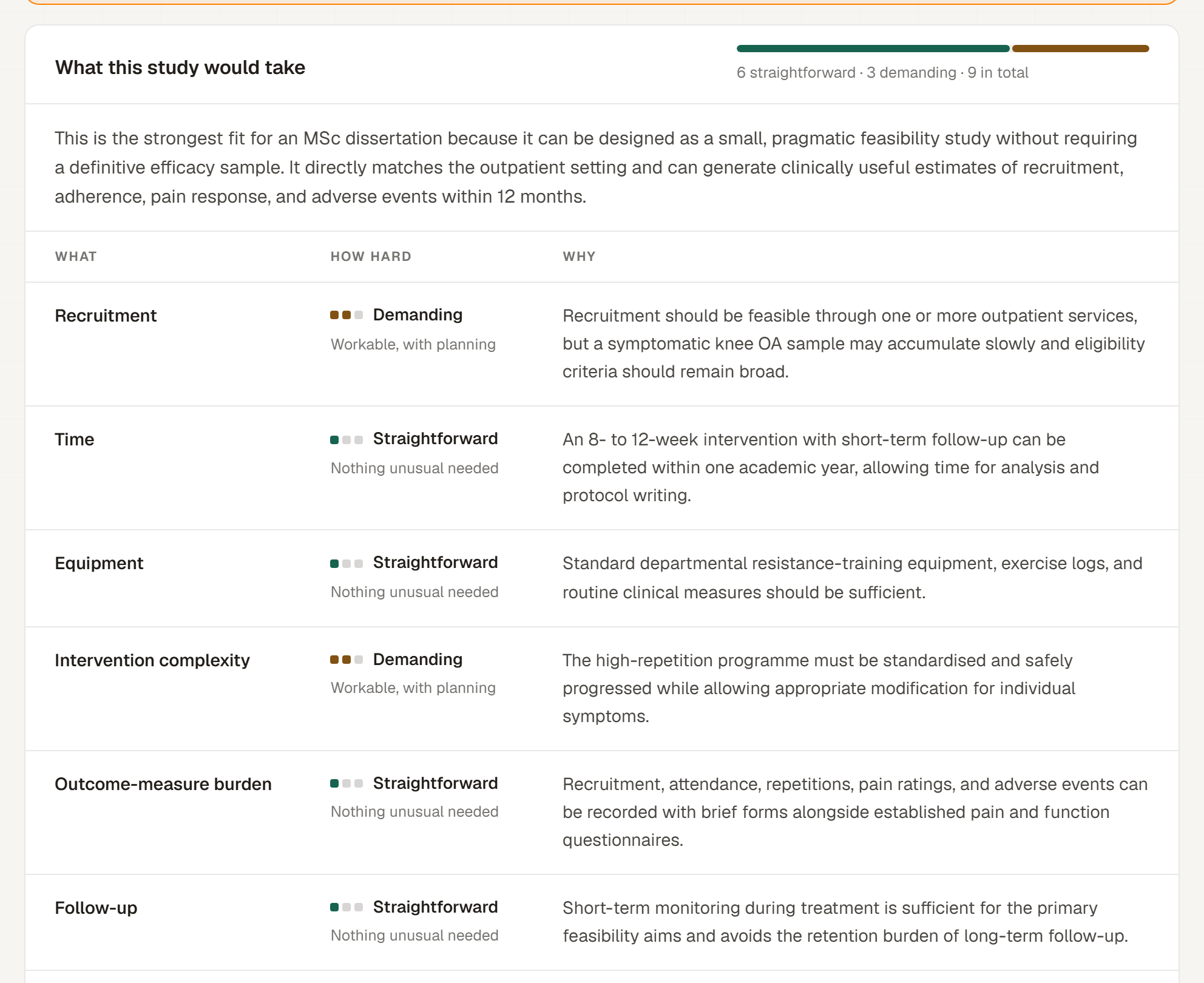
Task: Click Straightforward rating in Outcome-measure burden row
Action: coord(435,783)
